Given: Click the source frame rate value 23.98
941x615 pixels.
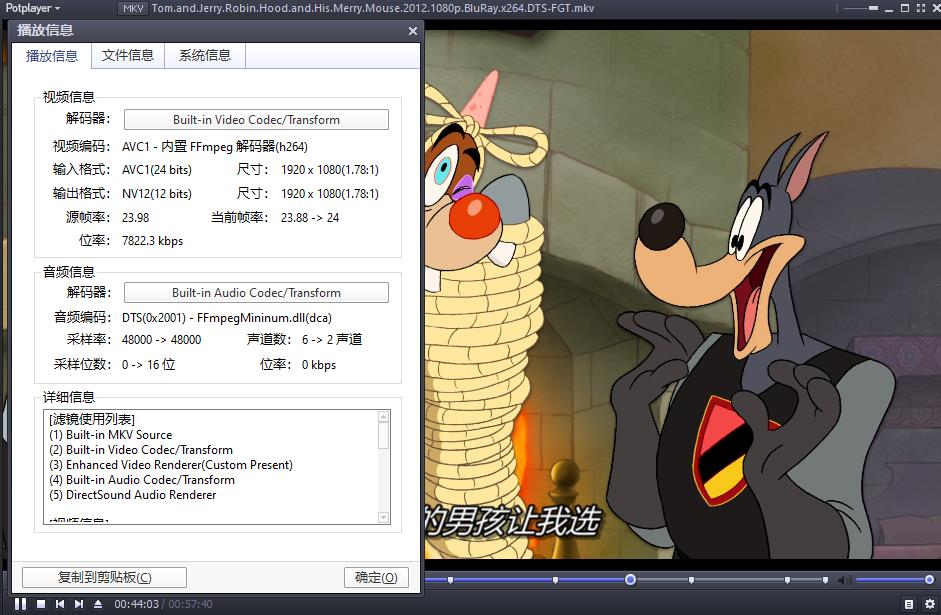Looking at the screenshot, I should pyautogui.click(x=136, y=218).
